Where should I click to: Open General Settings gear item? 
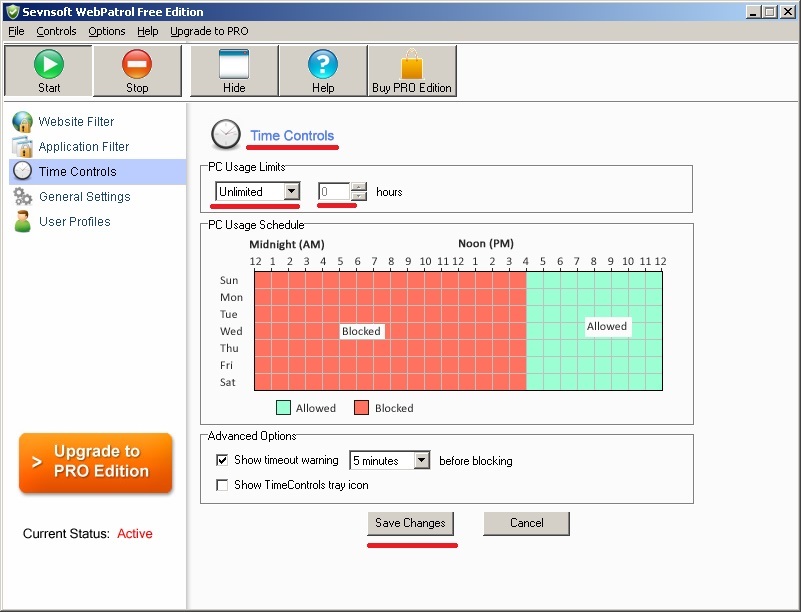click(x=84, y=197)
